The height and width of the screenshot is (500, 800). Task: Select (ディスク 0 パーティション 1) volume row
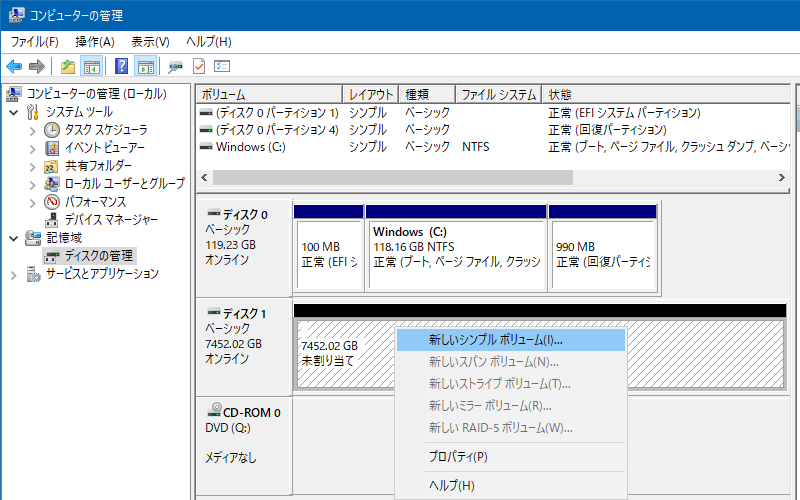[x=493, y=112]
